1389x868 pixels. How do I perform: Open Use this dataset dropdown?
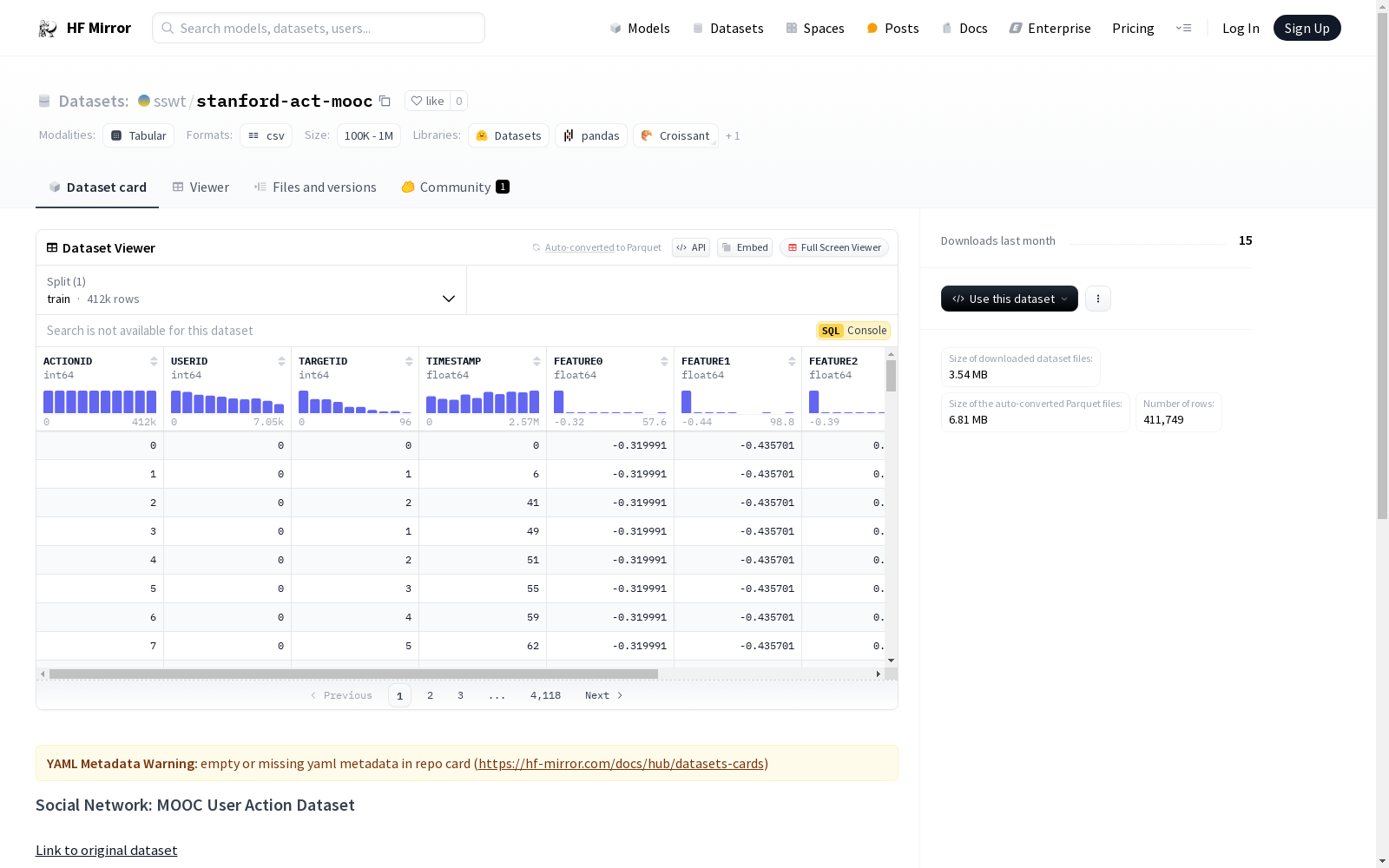pos(1010,299)
